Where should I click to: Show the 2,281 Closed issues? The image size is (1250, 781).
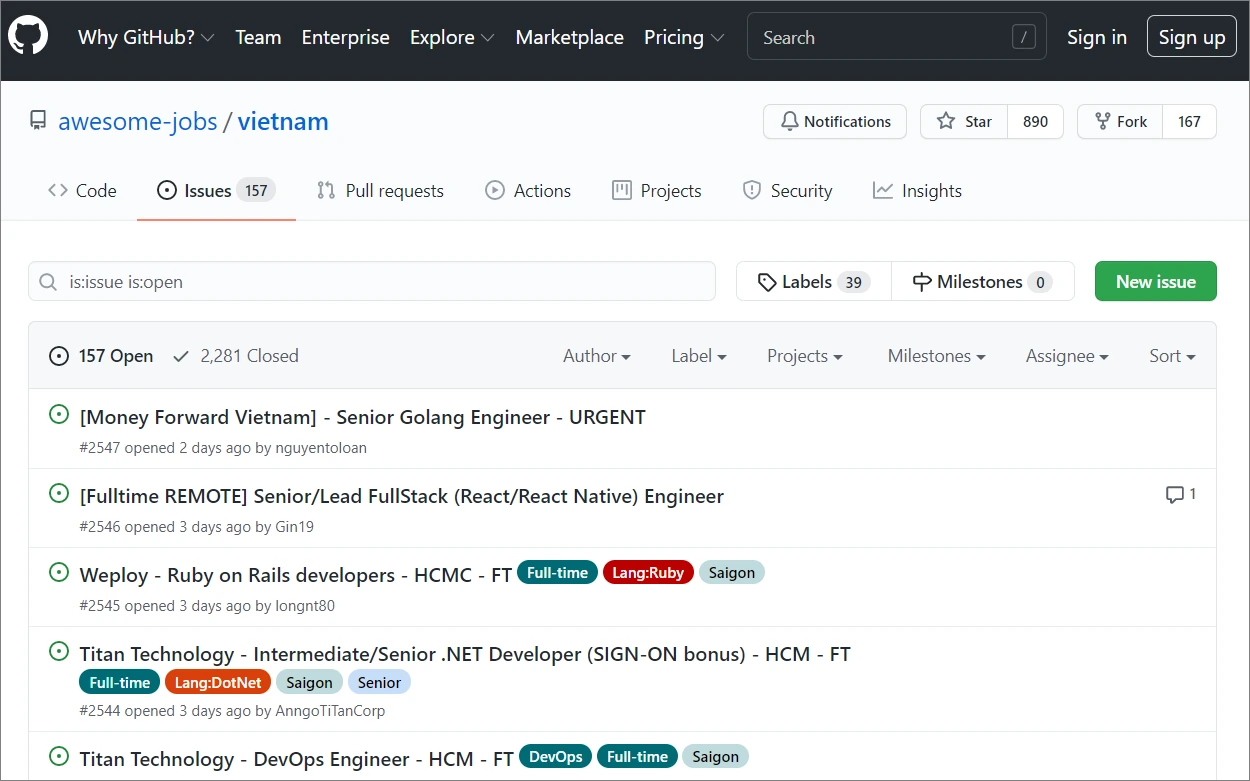[x=236, y=355]
